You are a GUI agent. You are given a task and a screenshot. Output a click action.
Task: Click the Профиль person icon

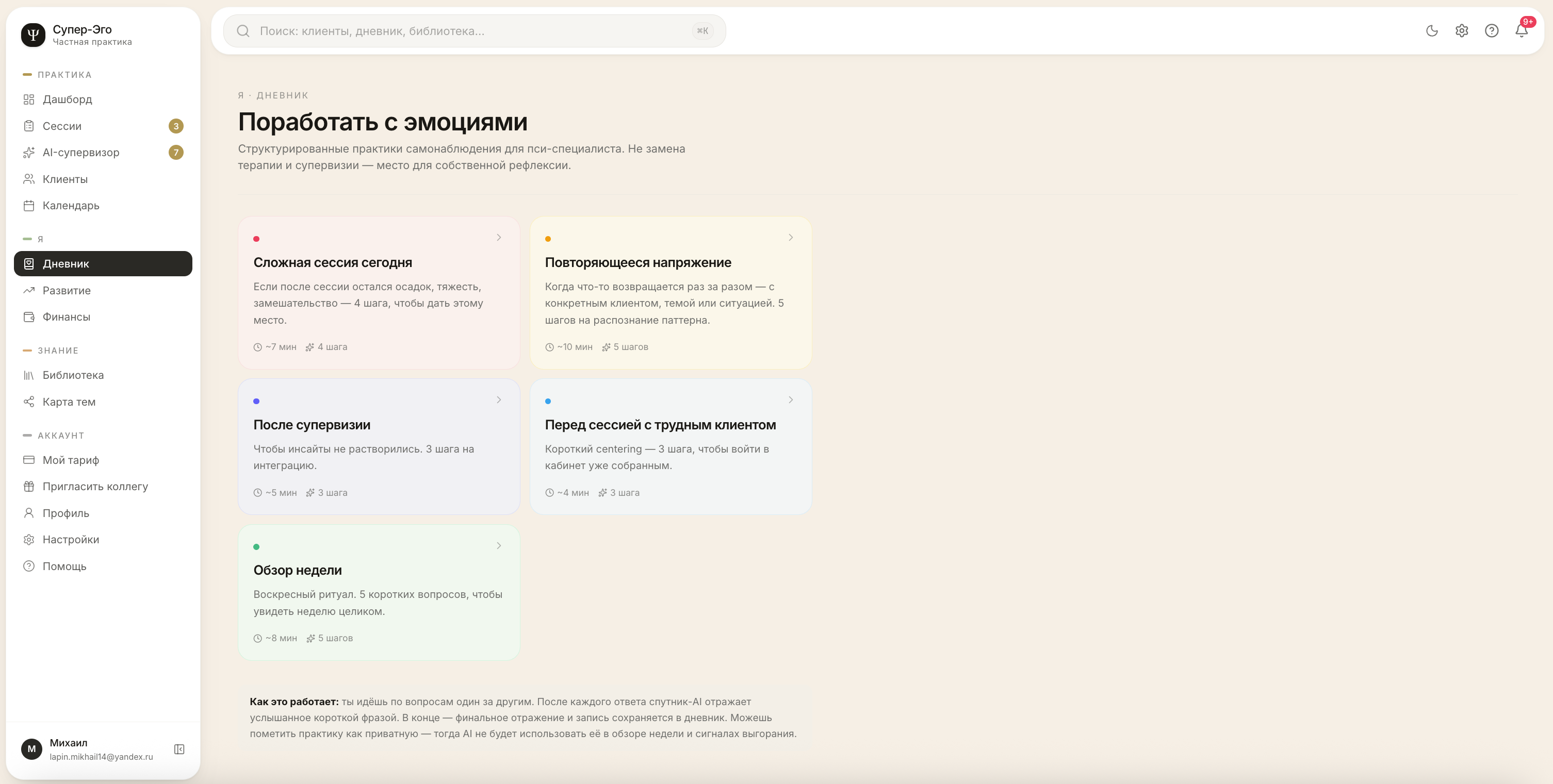28,513
